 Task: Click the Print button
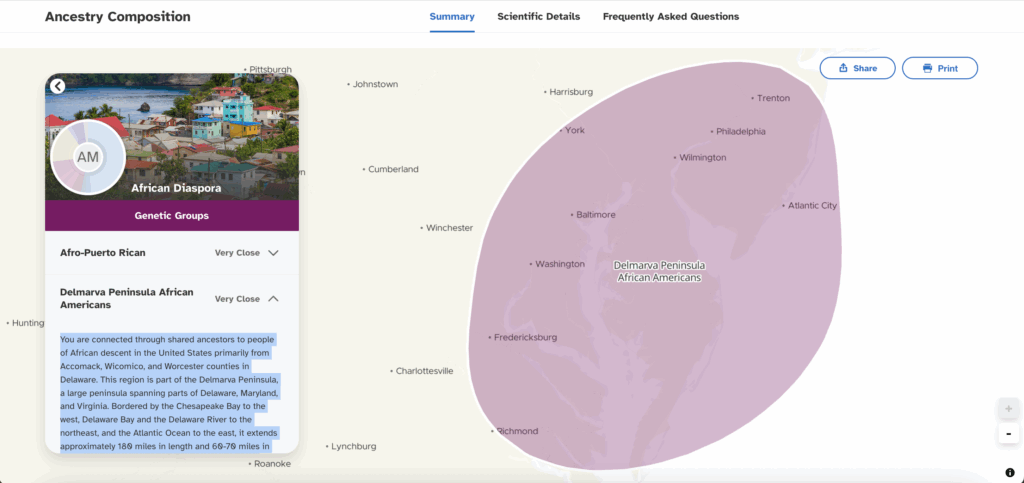coord(939,68)
